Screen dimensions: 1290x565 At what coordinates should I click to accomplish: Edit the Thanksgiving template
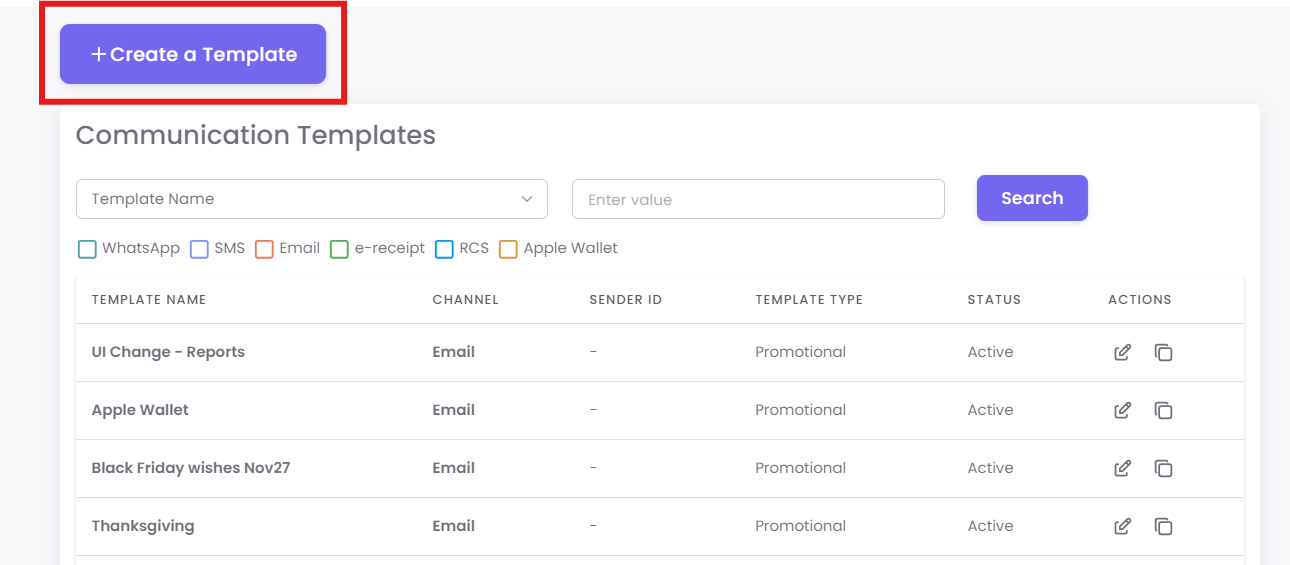tap(1122, 526)
